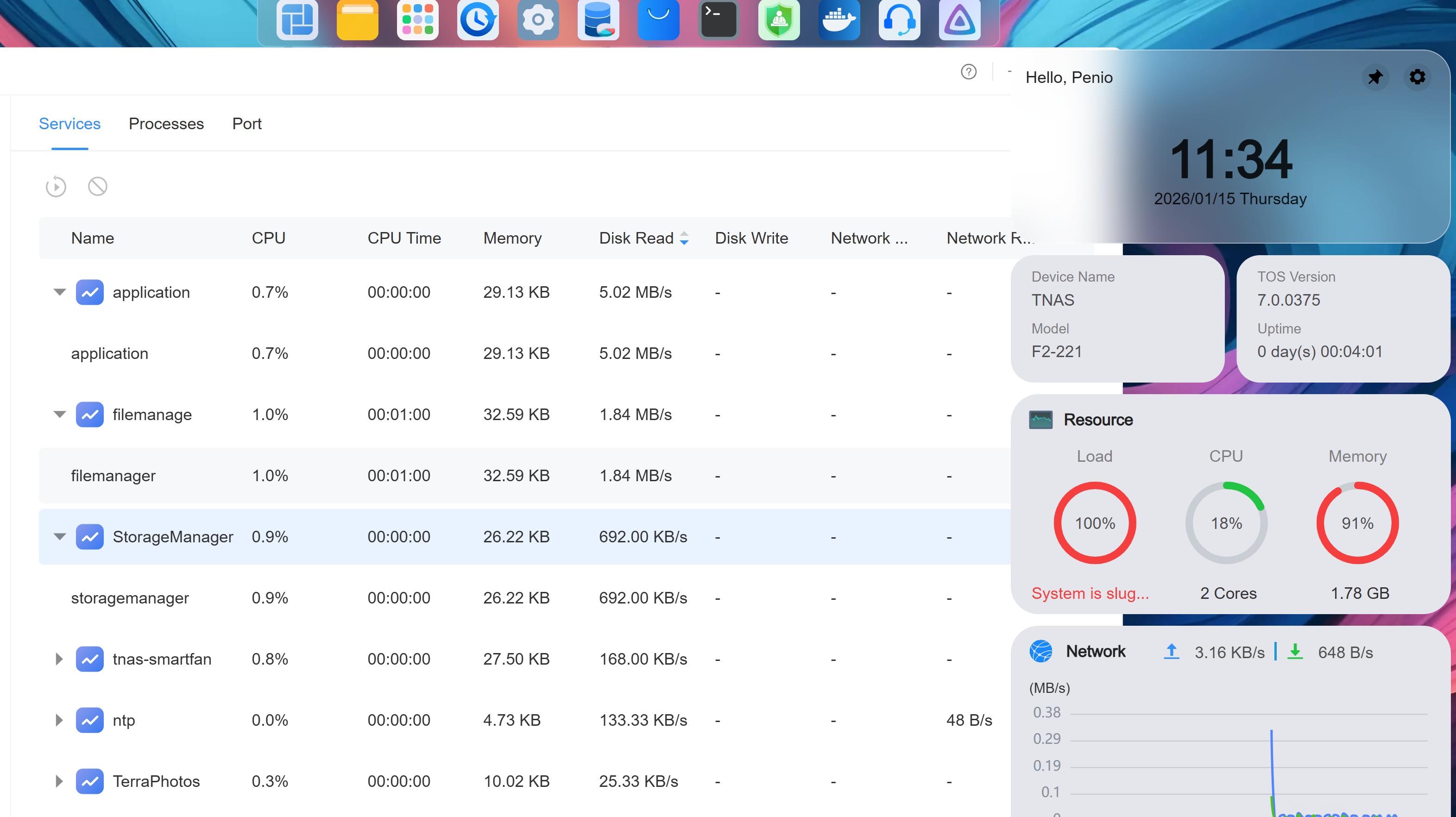1456x817 pixels.
Task: Click the help question mark icon
Action: point(968,72)
